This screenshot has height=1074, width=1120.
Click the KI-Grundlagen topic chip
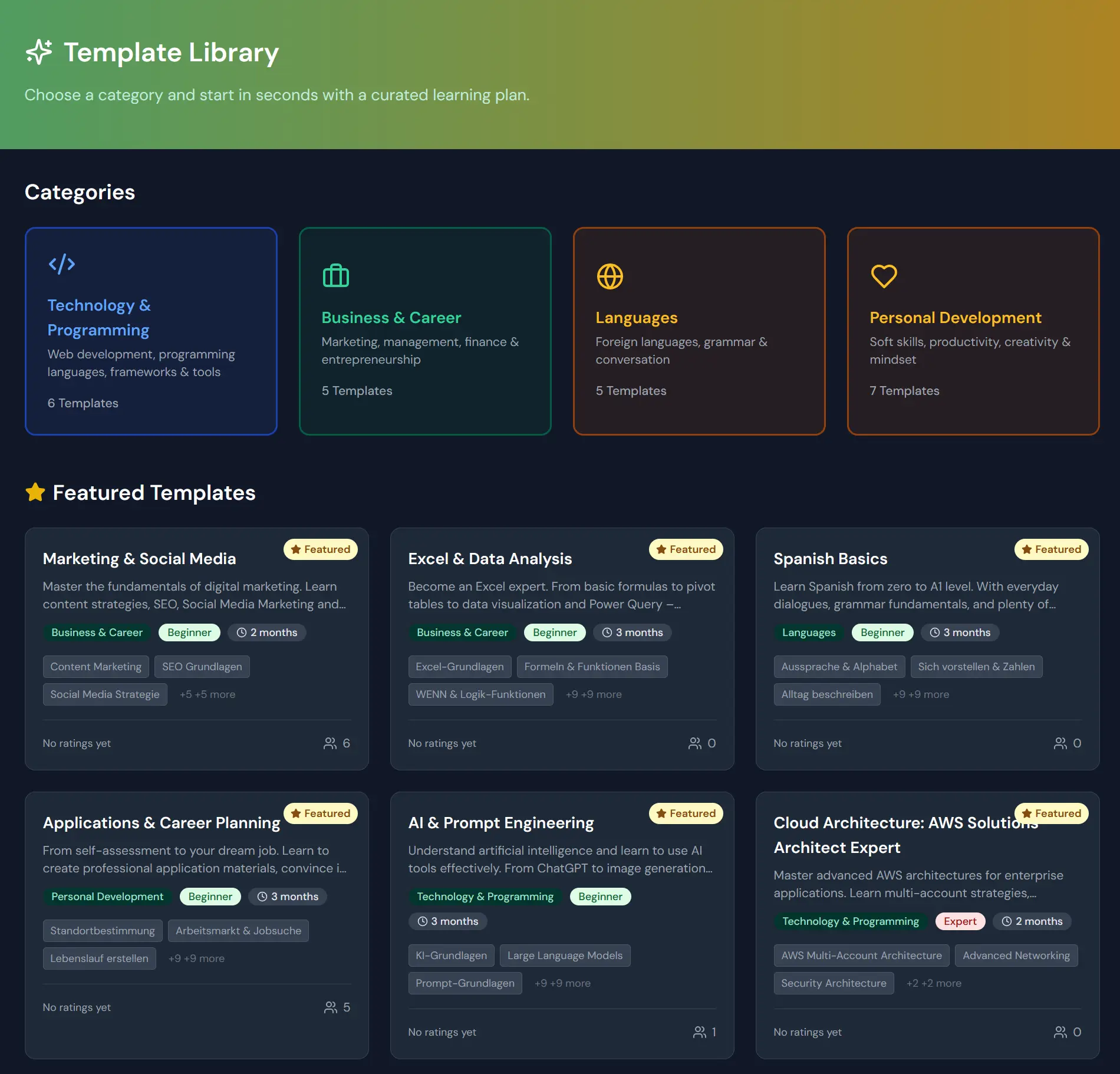click(452, 956)
